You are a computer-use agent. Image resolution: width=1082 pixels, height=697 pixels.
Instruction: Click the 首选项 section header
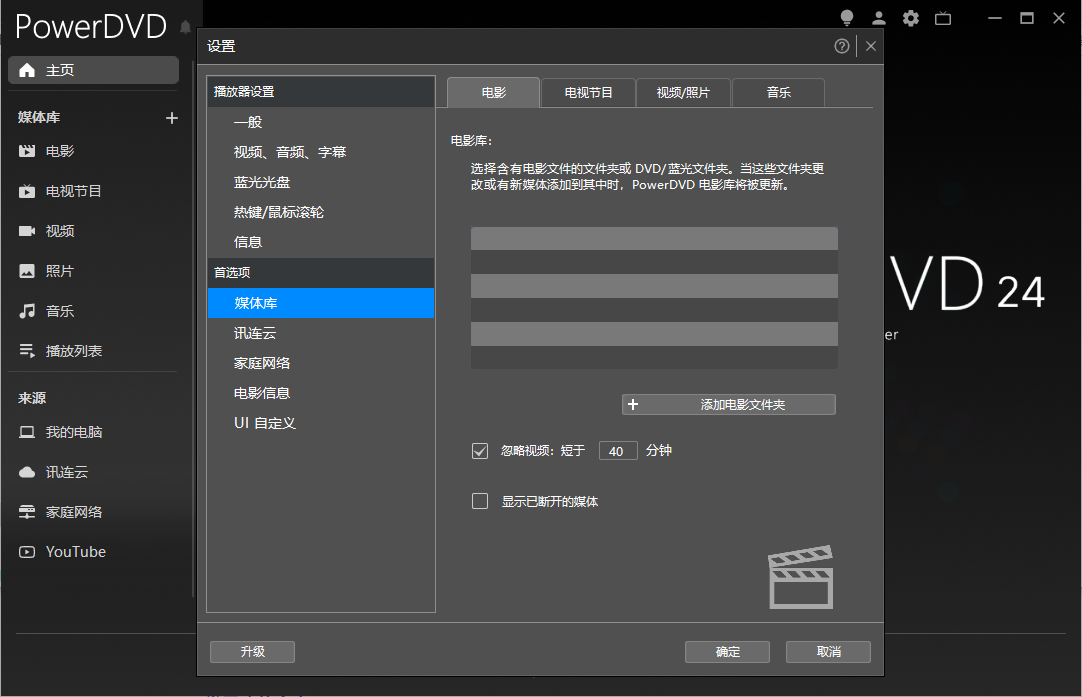pos(321,273)
